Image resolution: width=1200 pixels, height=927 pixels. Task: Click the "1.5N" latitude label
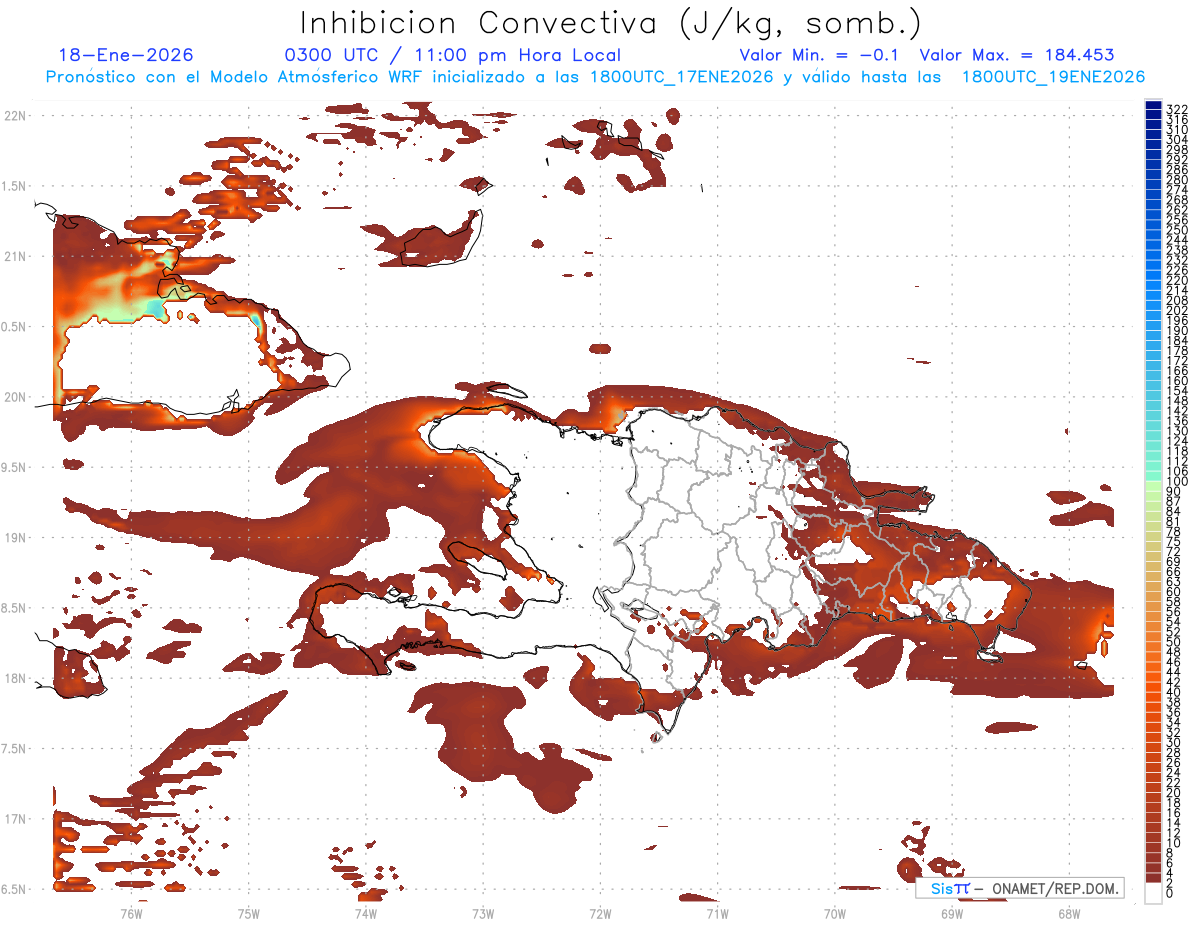[x=15, y=187]
